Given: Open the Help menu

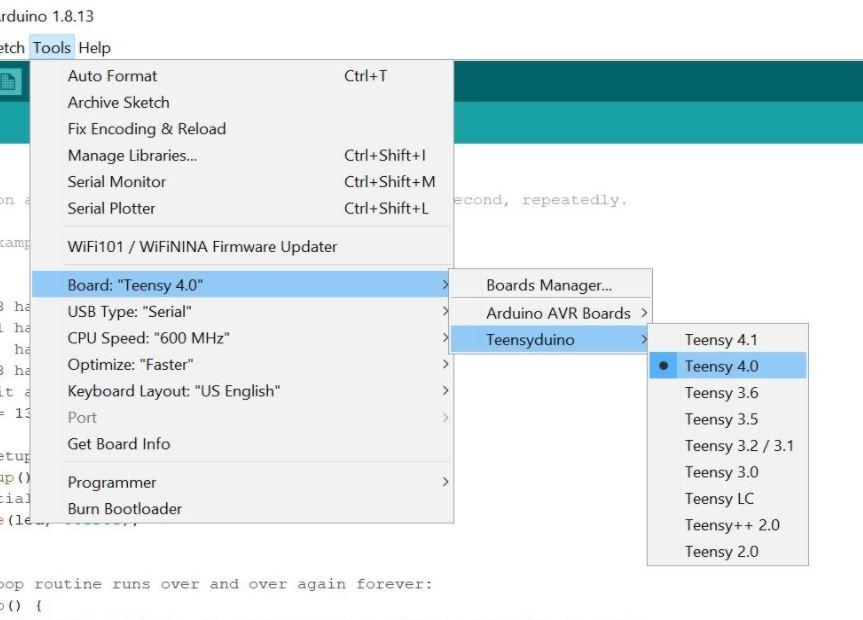Looking at the screenshot, I should 94,48.
